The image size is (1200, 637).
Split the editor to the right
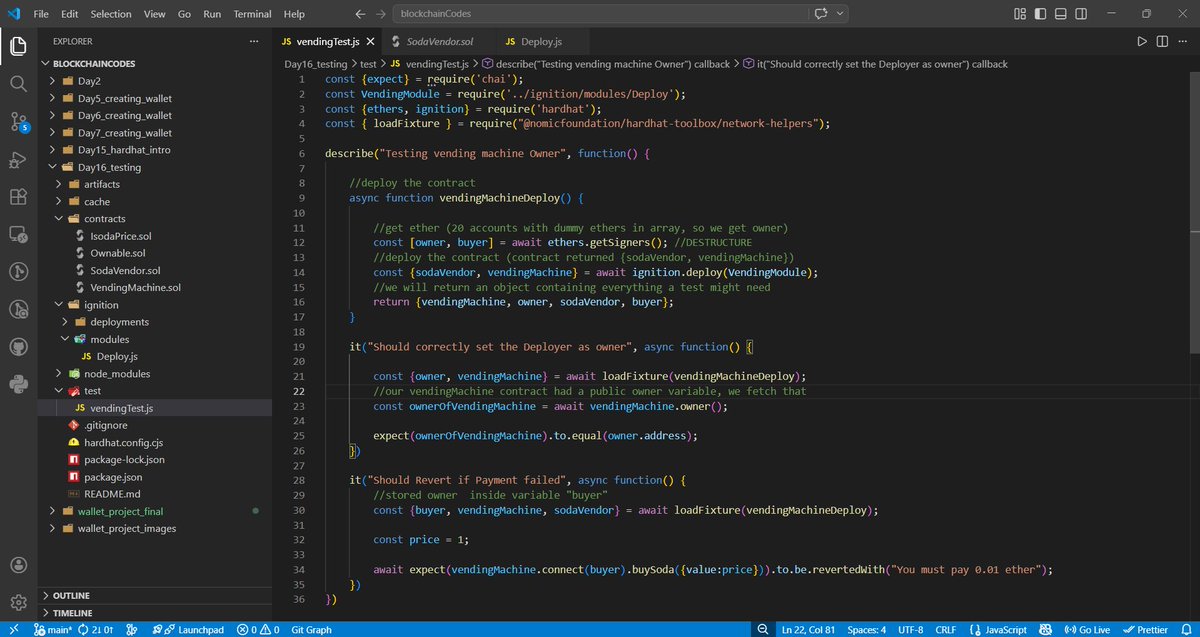[1162, 42]
